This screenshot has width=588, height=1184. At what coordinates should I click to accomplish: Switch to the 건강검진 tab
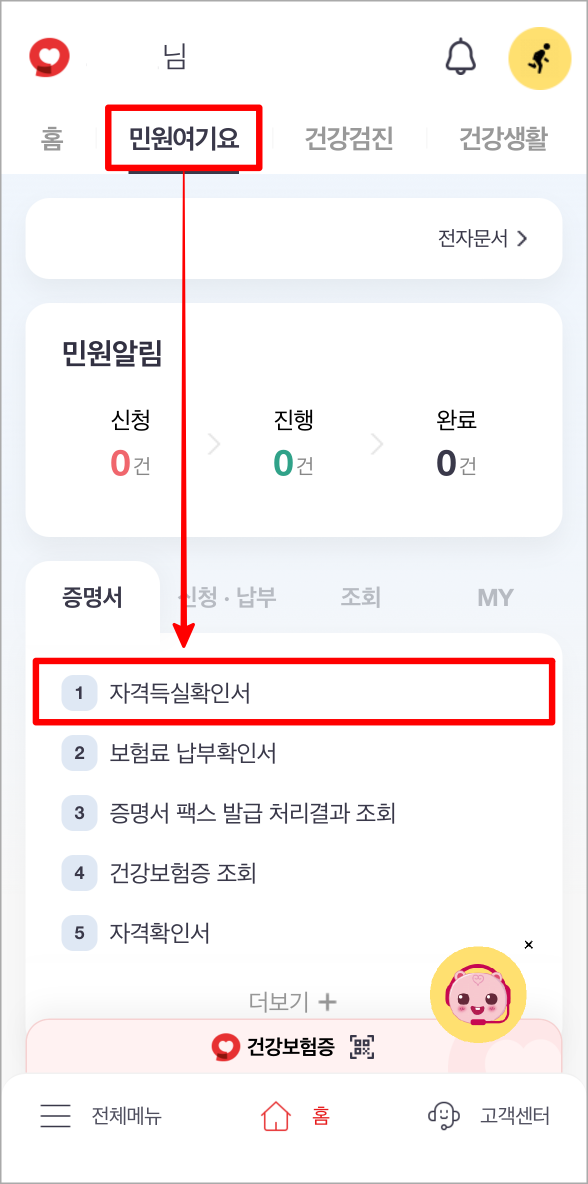(347, 139)
